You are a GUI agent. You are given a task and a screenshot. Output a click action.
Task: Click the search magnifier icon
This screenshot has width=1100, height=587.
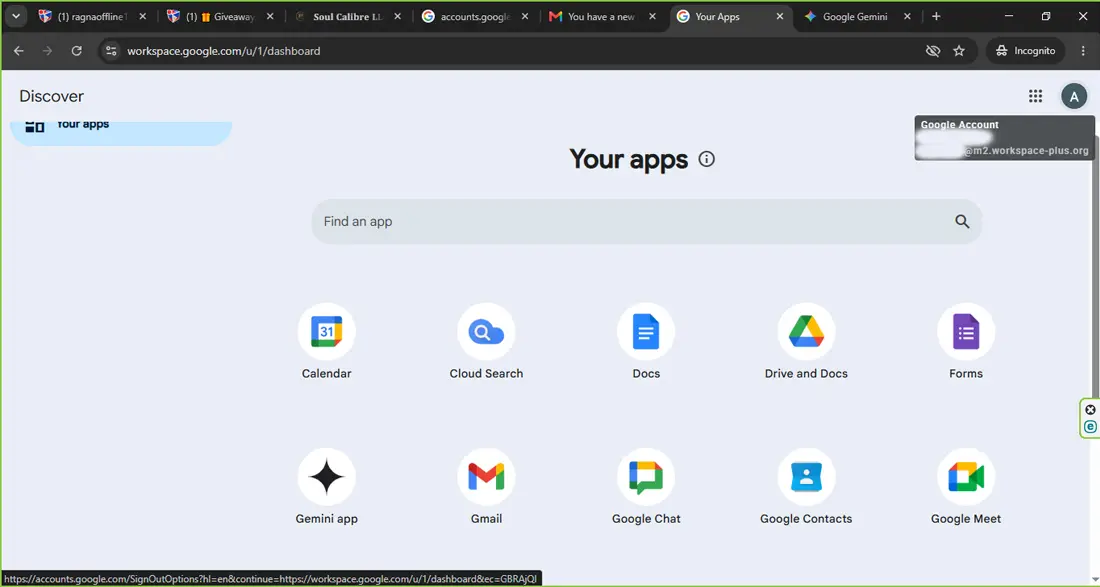click(962, 222)
